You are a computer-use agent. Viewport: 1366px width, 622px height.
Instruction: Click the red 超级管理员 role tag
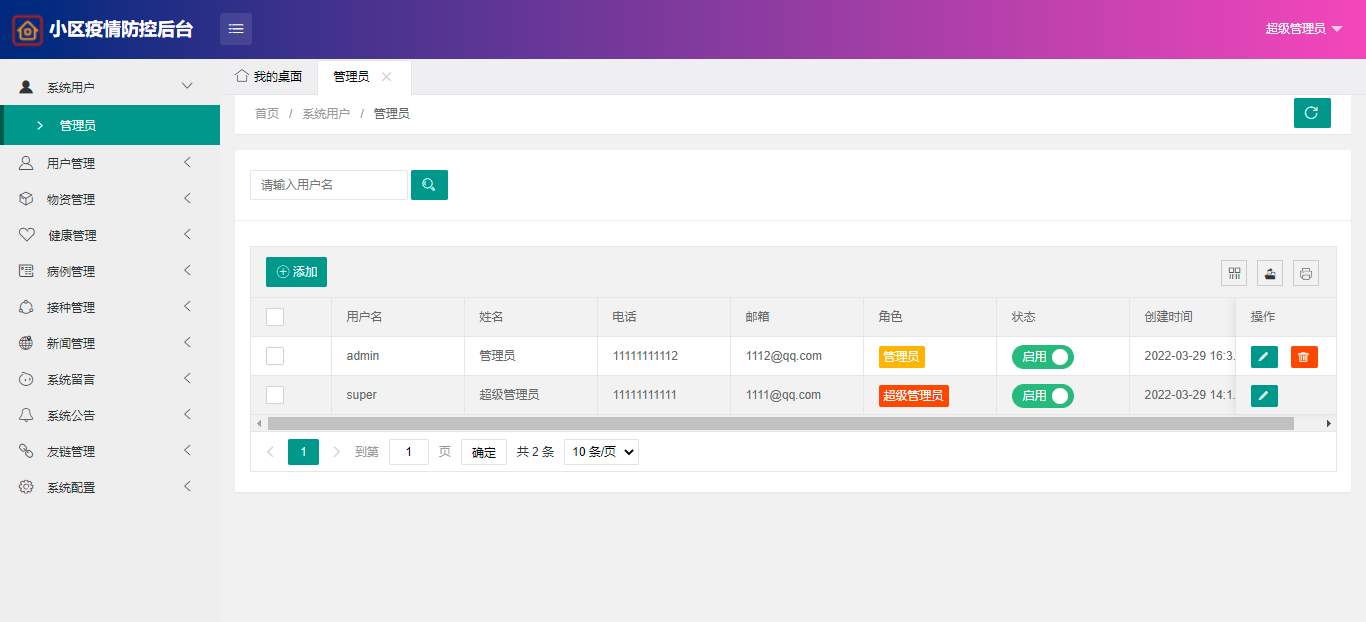pos(914,396)
